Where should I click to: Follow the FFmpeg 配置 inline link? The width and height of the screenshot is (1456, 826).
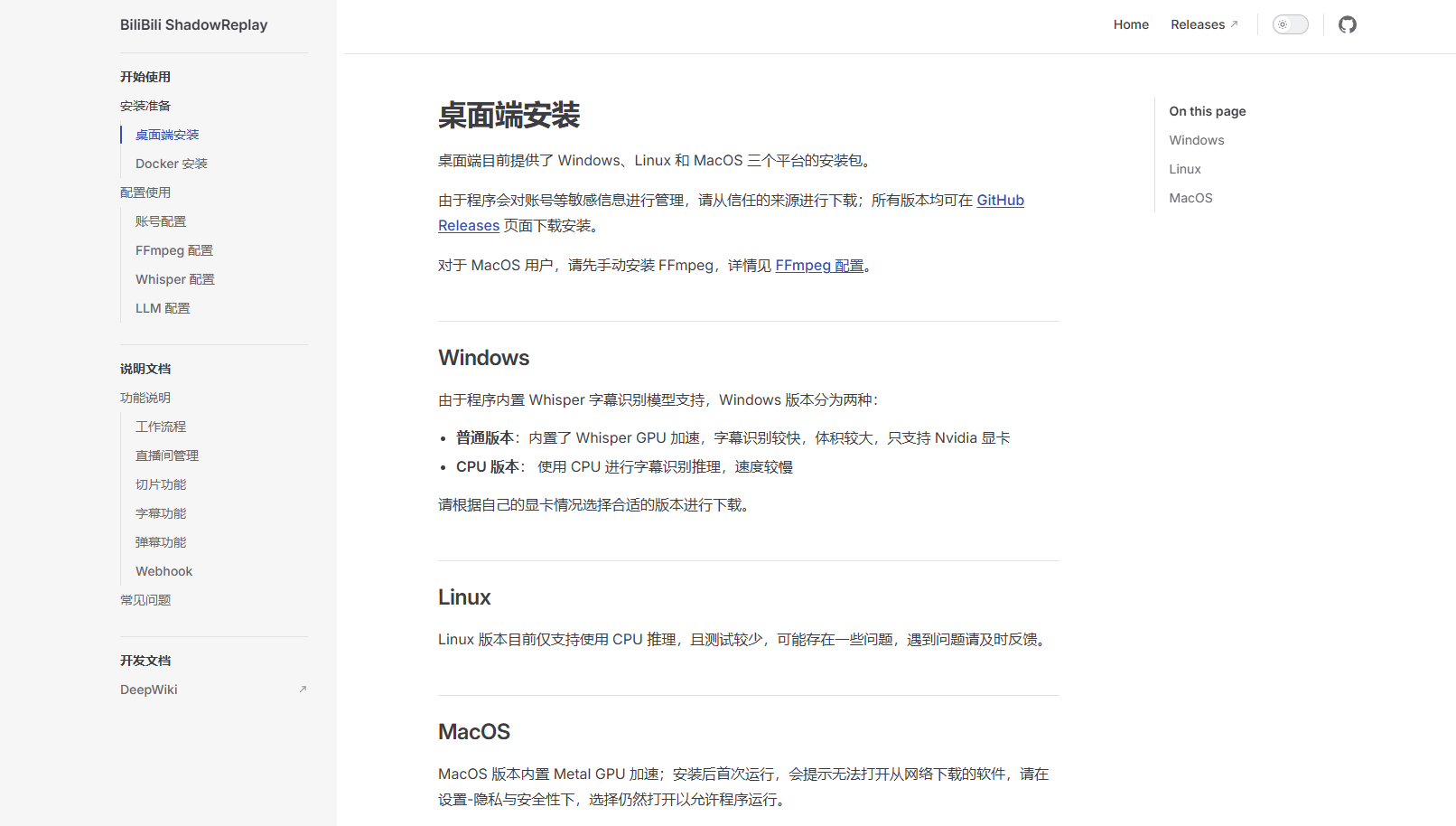[x=819, y=266]
